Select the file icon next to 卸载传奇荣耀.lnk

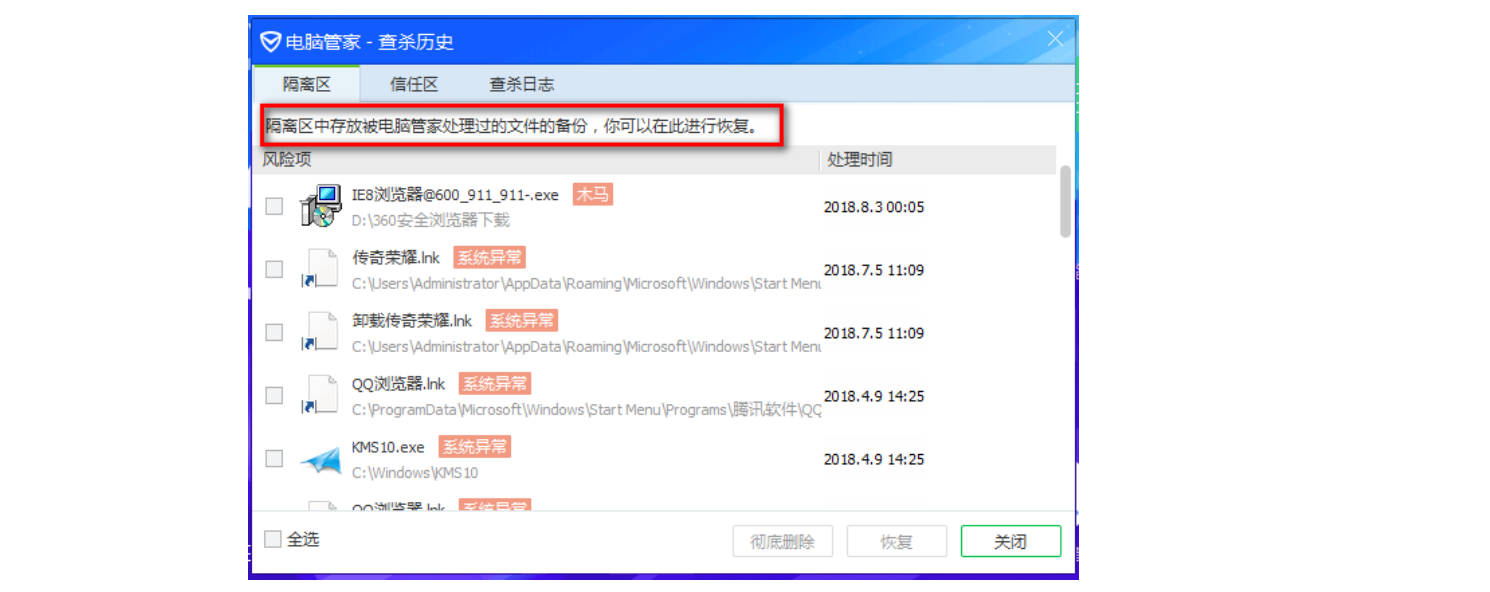[x=321, y=332]
